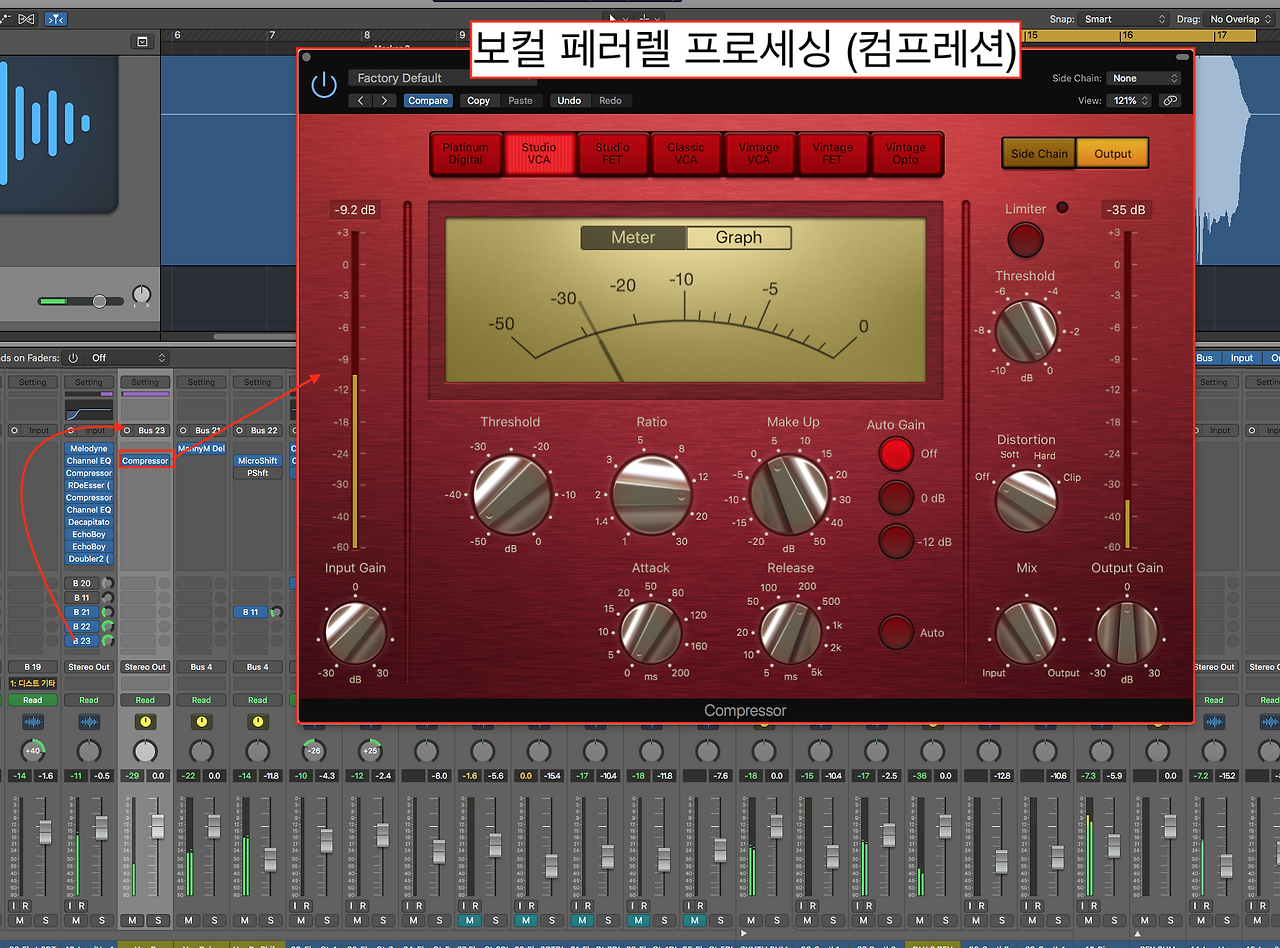Open the Snap Smart dropdown
The height and width of the screenshot is (948, 1280).
pos(1124,19)
